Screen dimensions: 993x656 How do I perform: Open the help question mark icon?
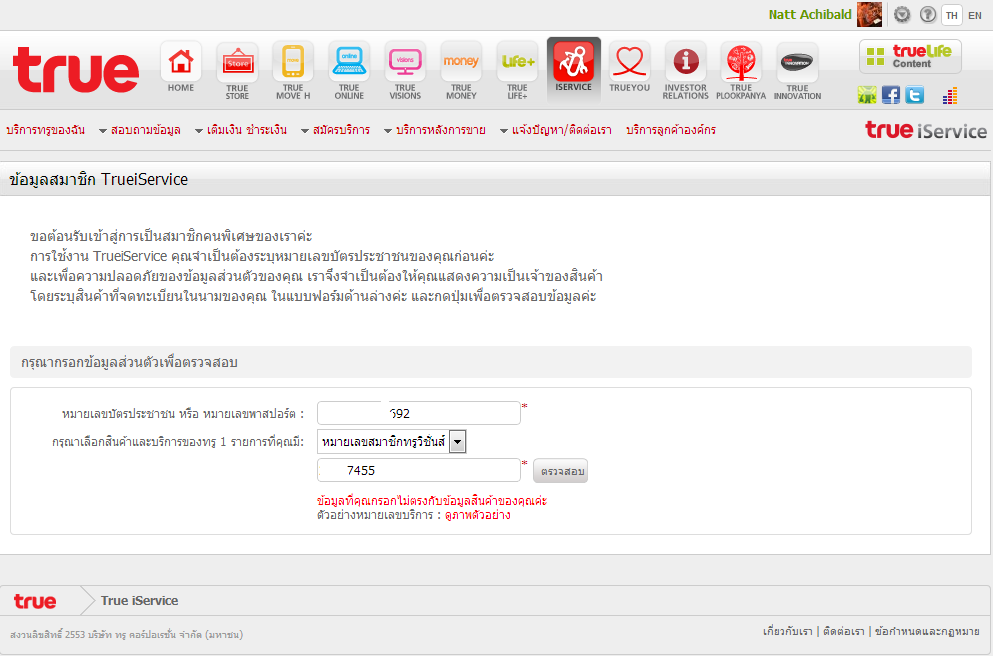click(928, 15)
